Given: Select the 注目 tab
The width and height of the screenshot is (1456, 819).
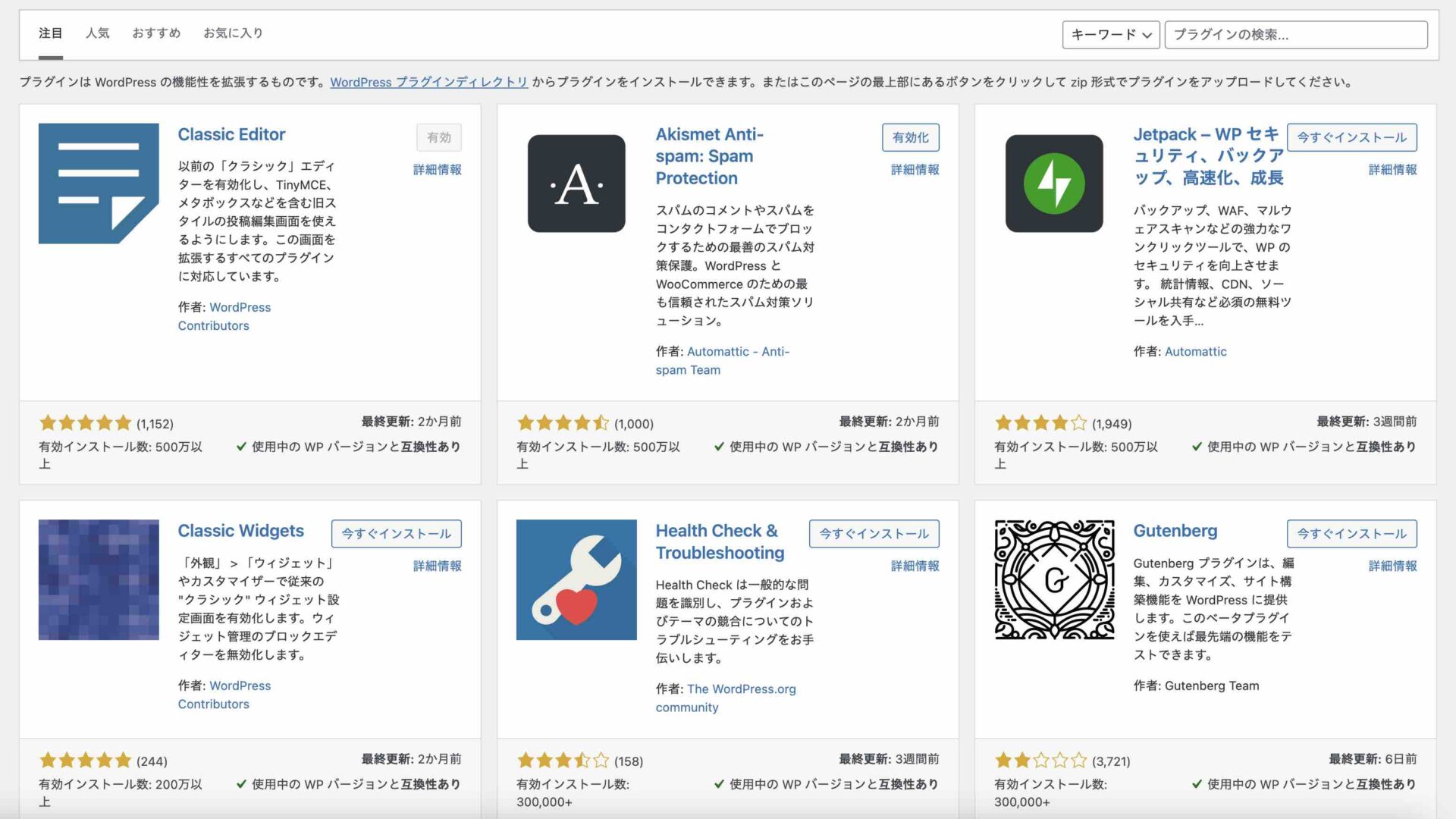Looking at the screenshot, I should 51,33.
